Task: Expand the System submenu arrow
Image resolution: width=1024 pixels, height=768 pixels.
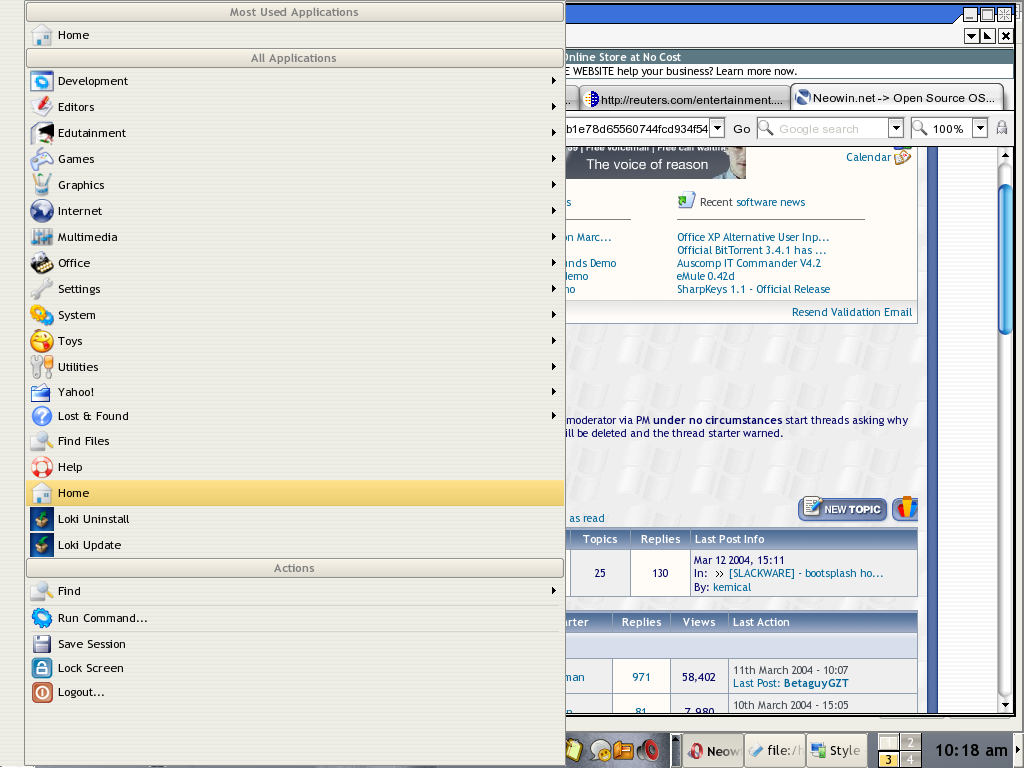Action: pyautogui.click(x=553, y=315)
